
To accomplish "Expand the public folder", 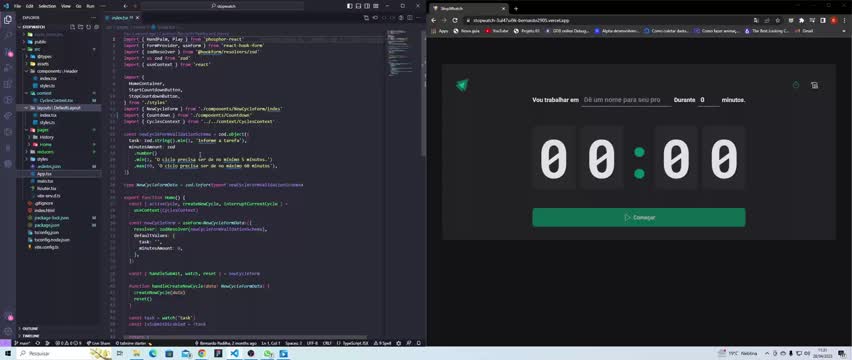I will [40, 41].
